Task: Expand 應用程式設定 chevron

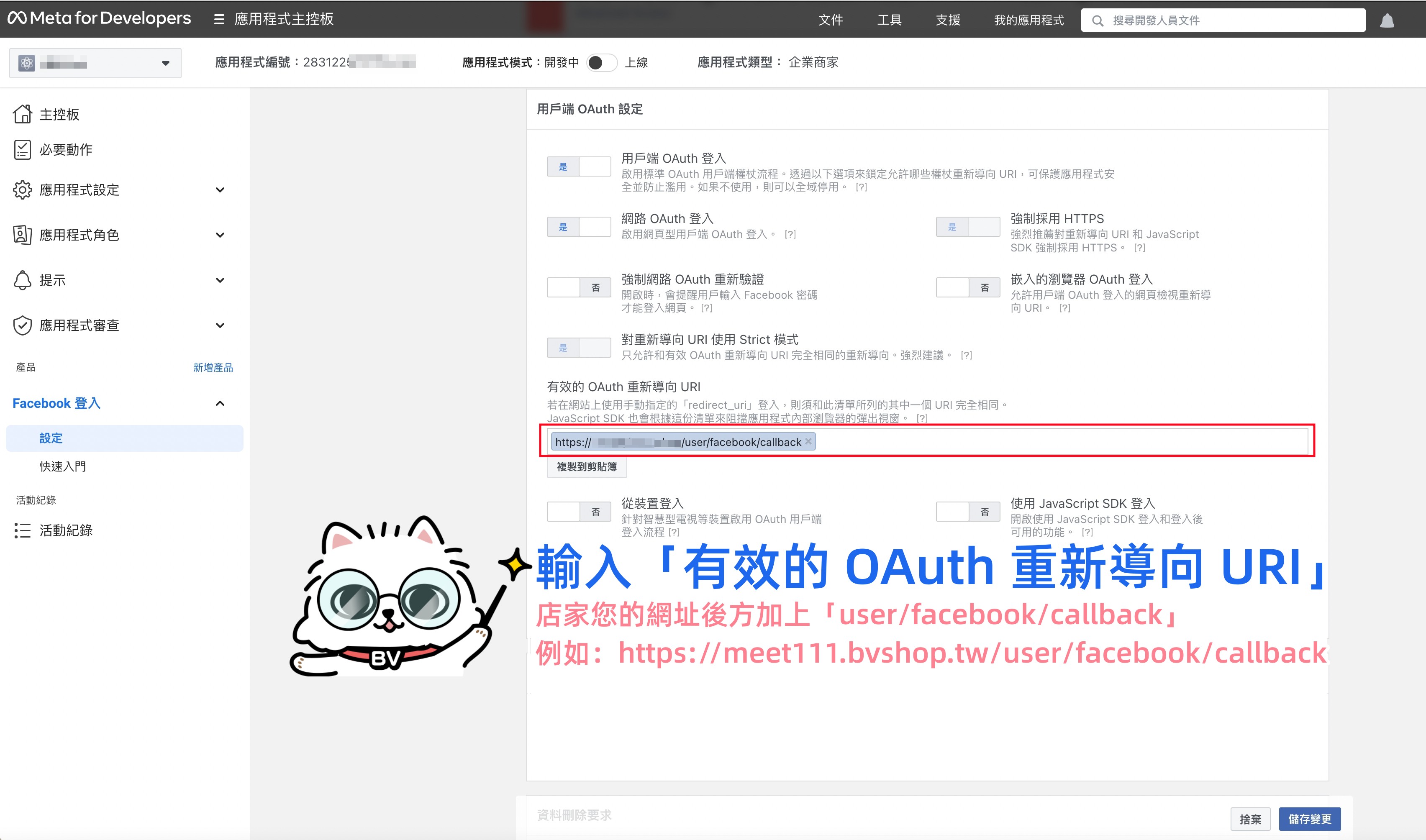Action: click(x=220, y=190)
